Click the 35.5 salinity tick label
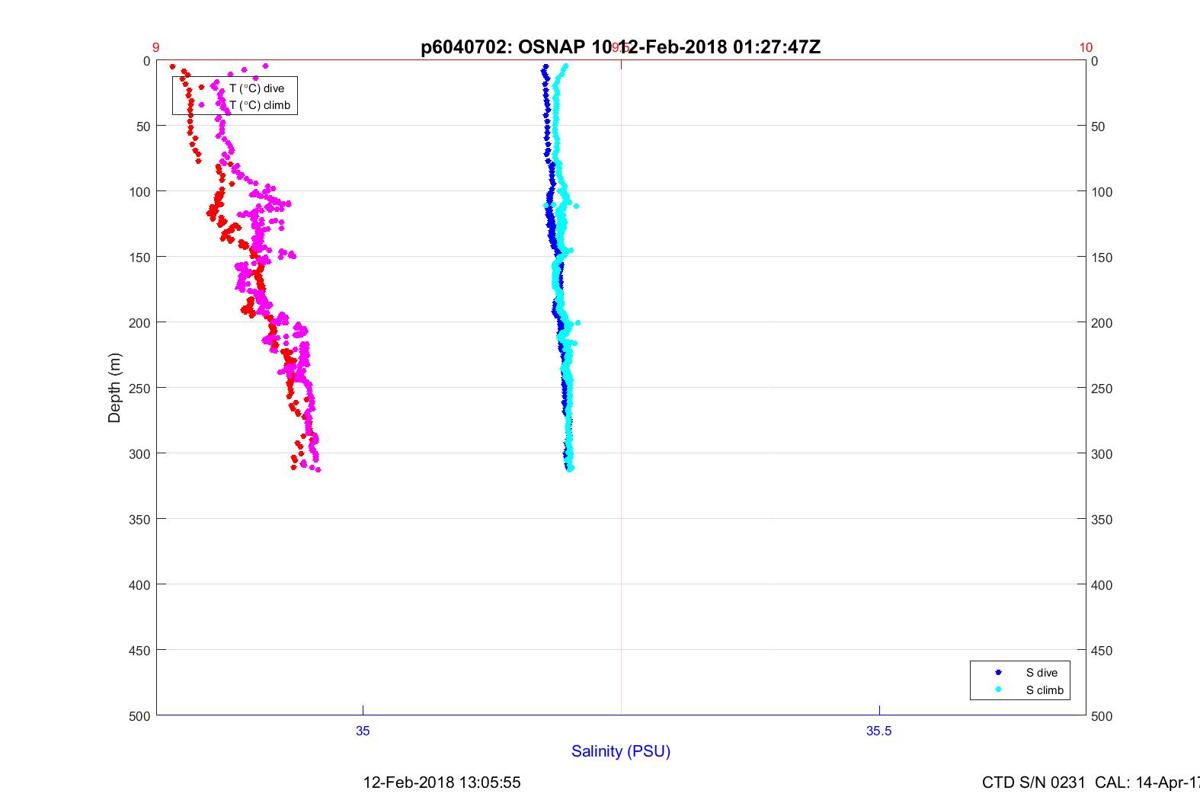 point(879,731)
